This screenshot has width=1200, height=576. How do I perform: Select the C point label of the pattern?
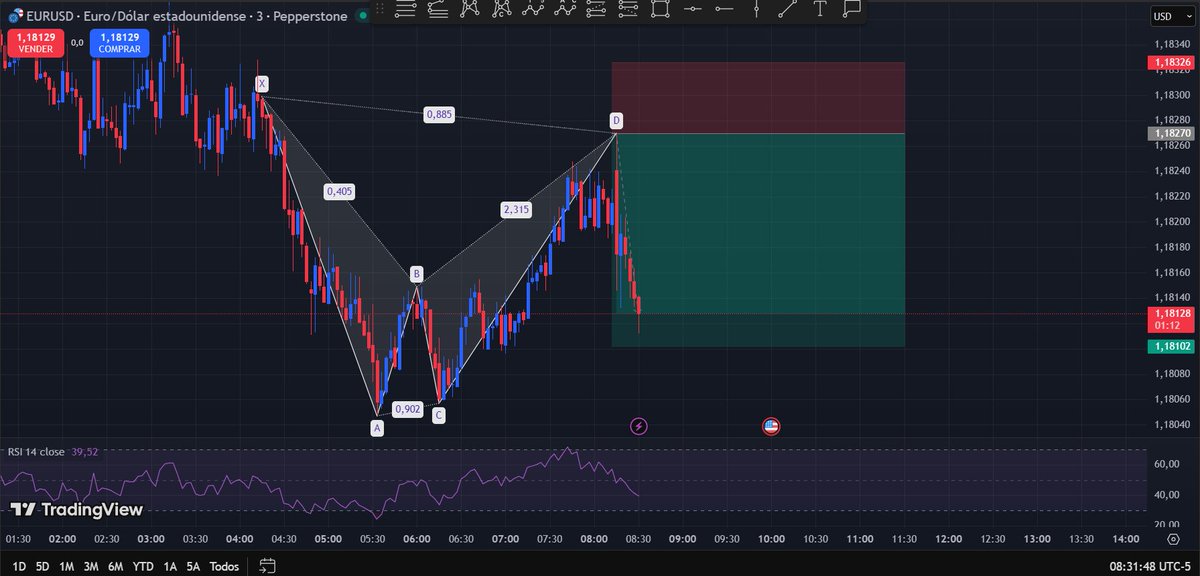click(x=439, y=414)
